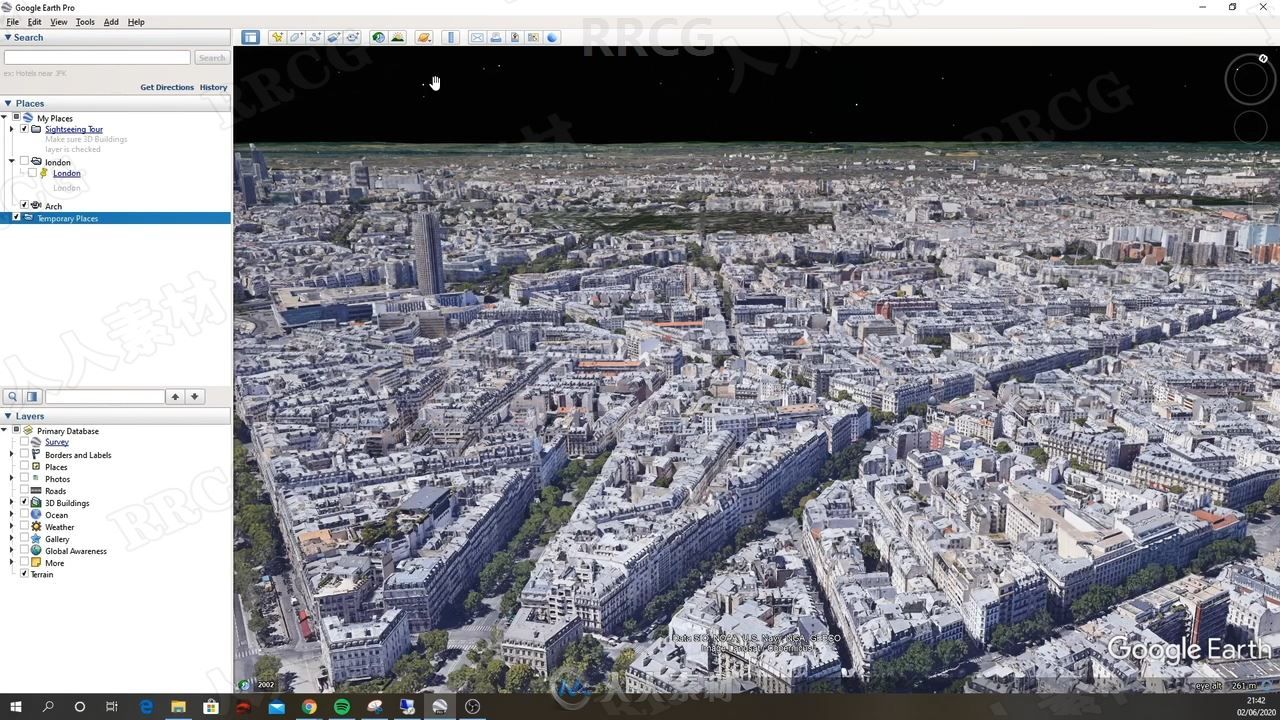Click the places panel view icon
Screen dimensions: 1280x720
click(x=32, y=397)
